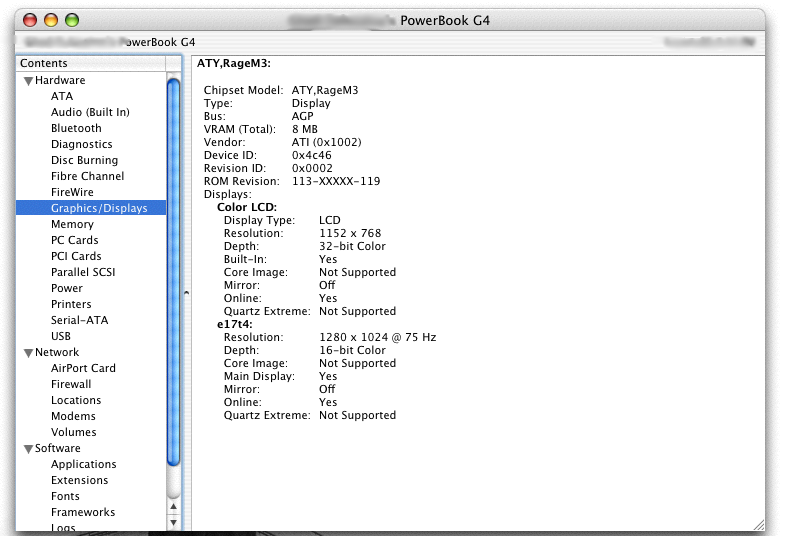Screen dimensions: 785x536
Task: Select Diagnostics in the sidebar
Action: (82, 144)
